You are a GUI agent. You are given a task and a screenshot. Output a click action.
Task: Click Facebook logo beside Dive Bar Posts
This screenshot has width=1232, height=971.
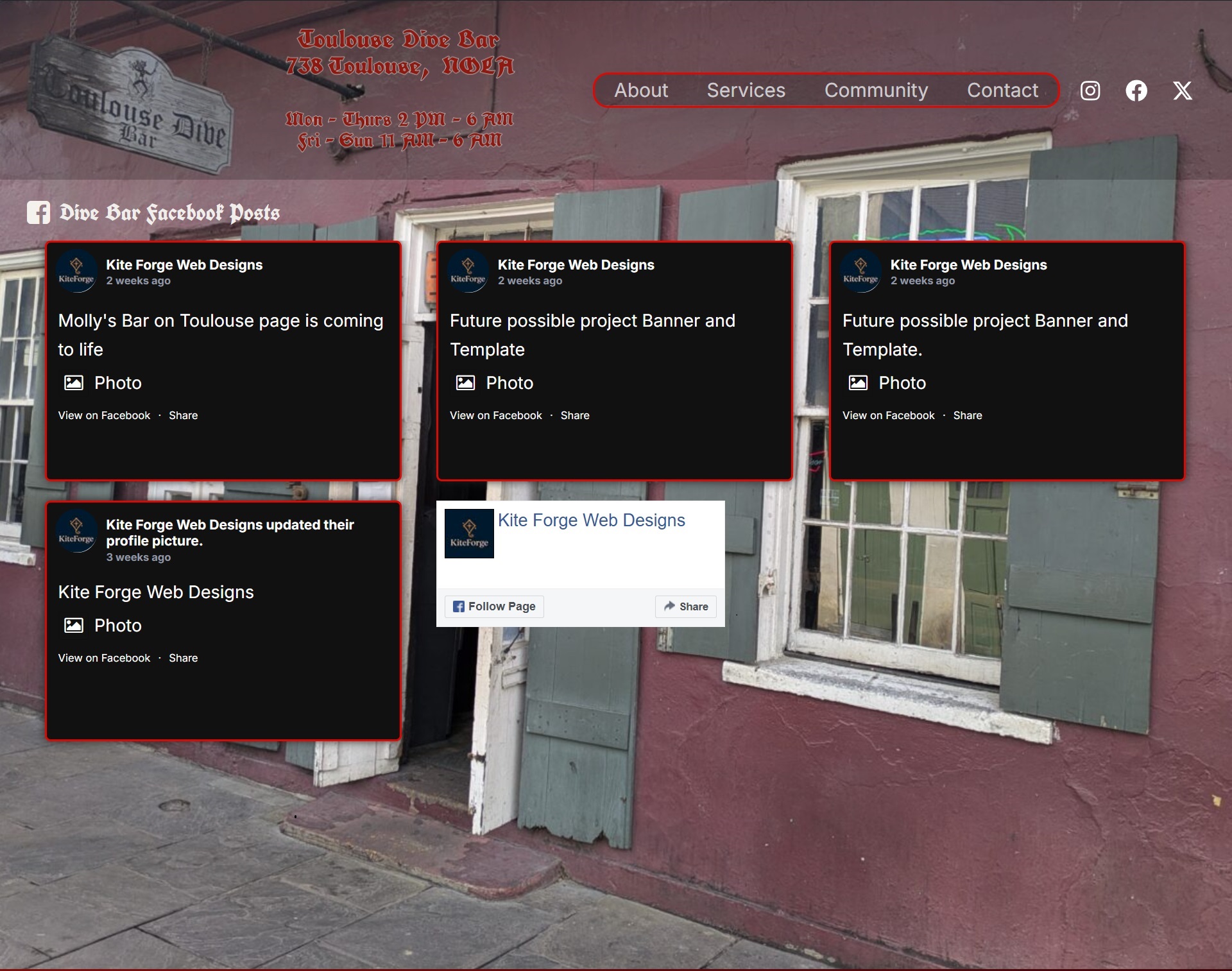tap(38, 212)
